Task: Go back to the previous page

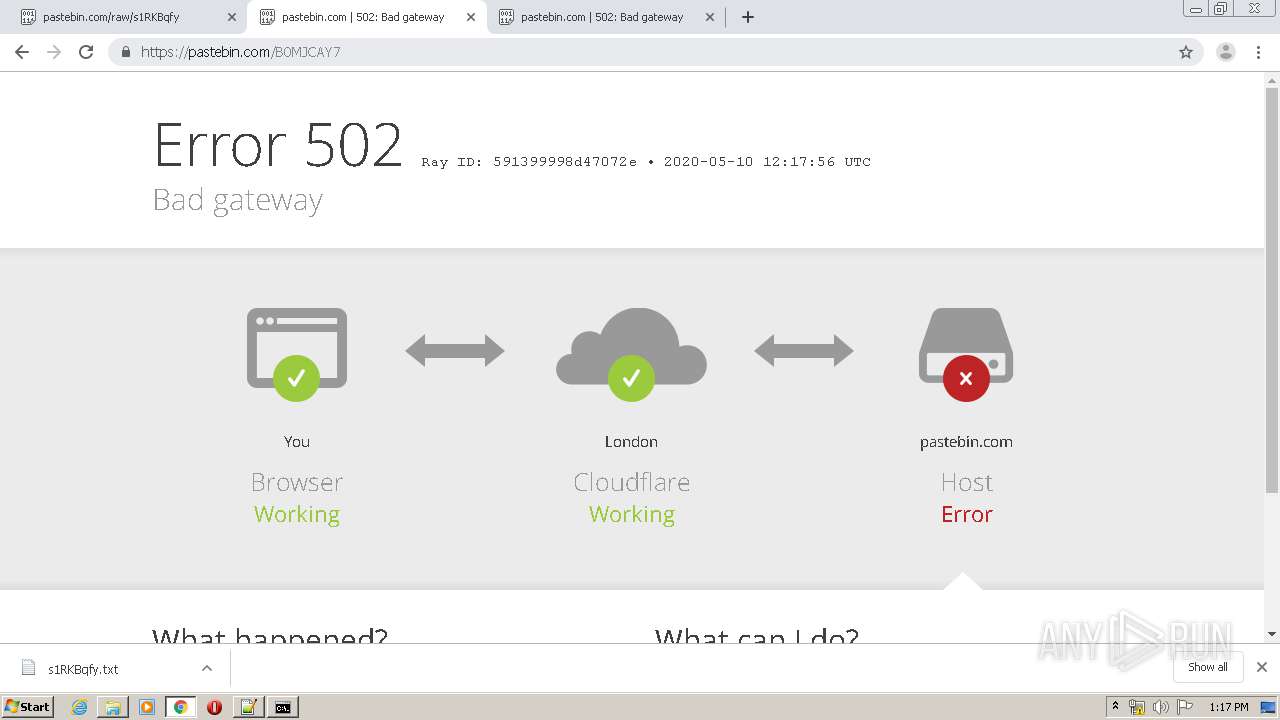Action: coord(22,52)
